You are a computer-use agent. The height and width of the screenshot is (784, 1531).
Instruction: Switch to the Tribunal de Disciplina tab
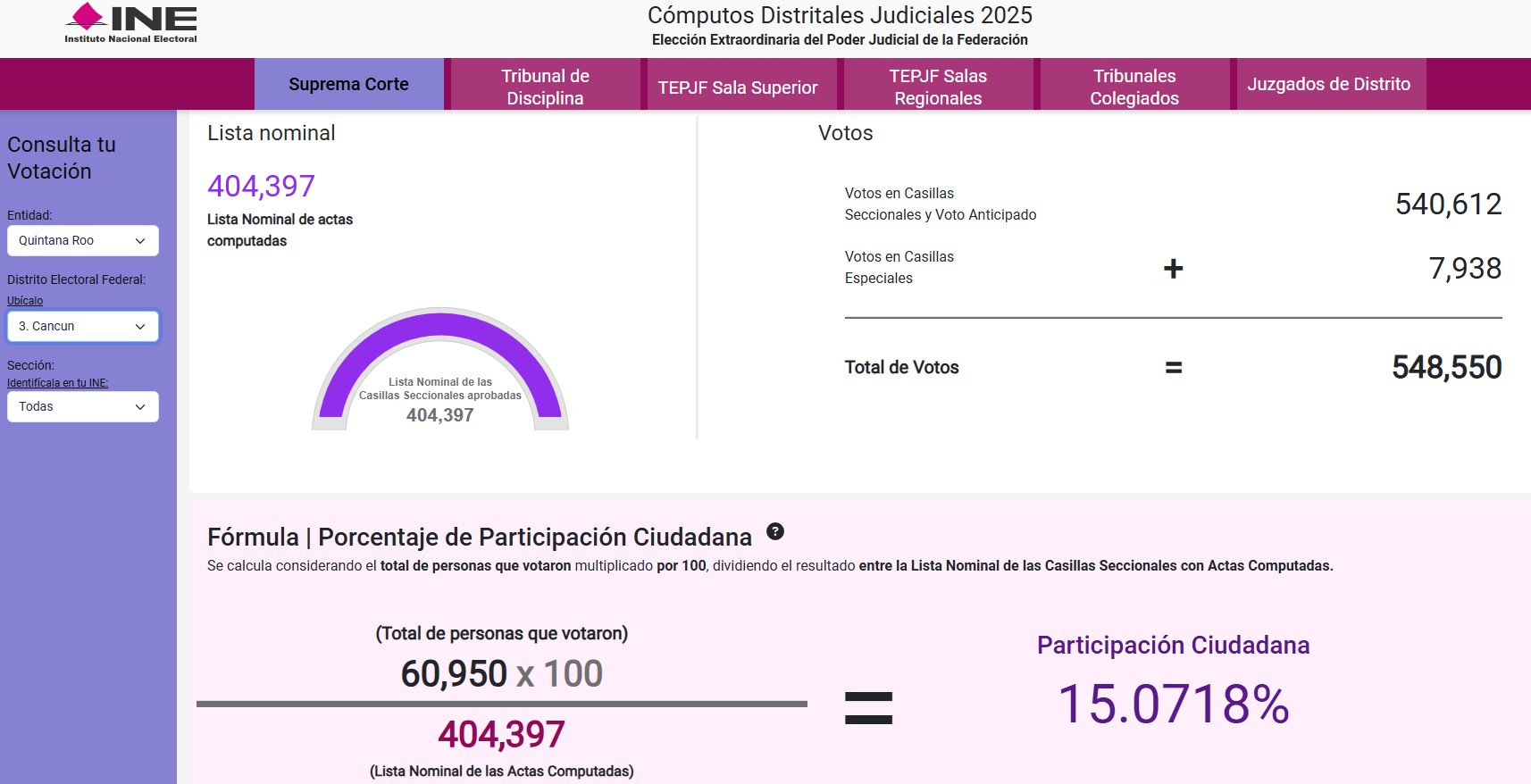545,87
